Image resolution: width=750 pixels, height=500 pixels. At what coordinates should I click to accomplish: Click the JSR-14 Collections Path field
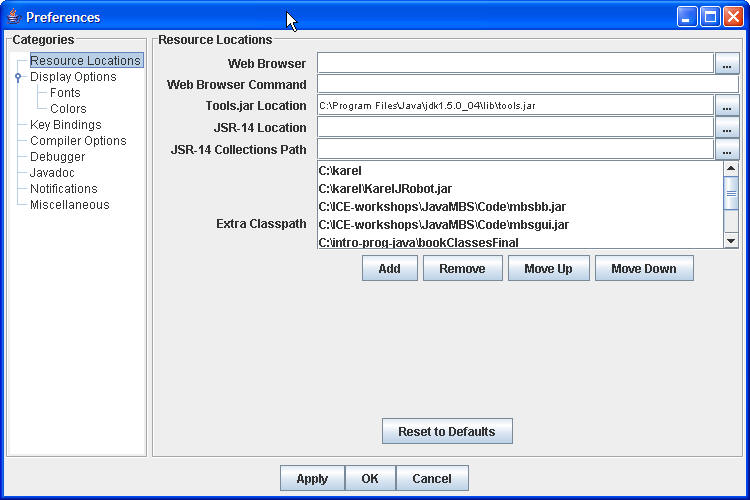(x=516, y=149)
